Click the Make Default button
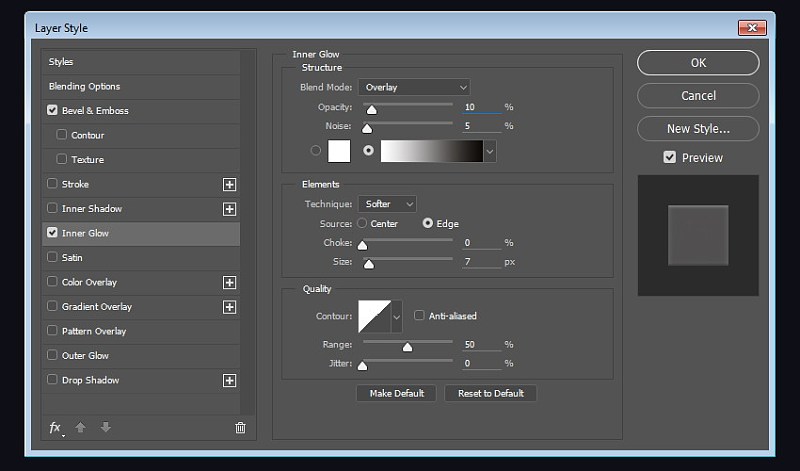 pos(396,393)
